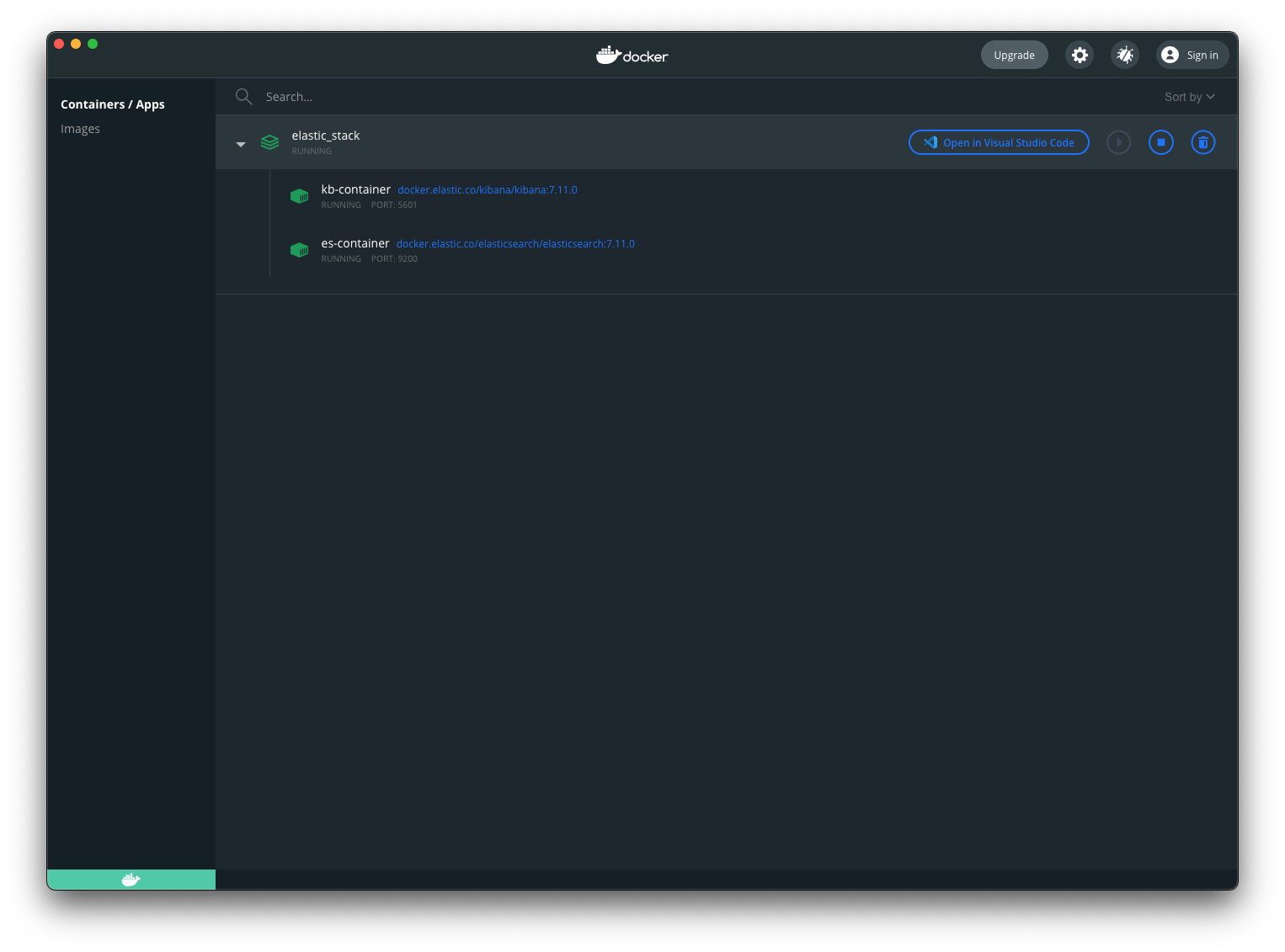Select Containers / Apps in sidebar
This screenshot has width=1285, height=952.
[x=113, y=104]
